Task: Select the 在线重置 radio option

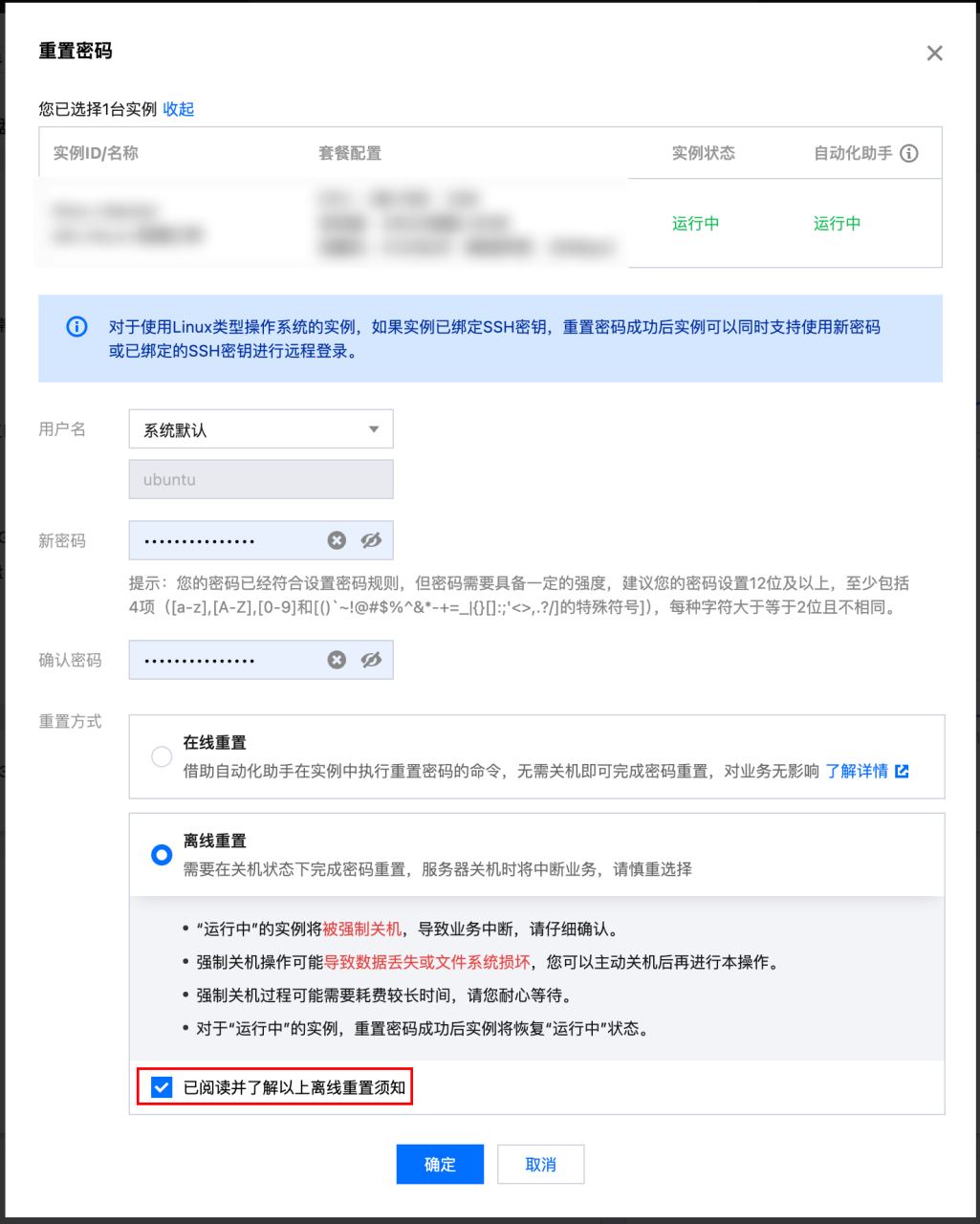Action: tap(162, 756)
